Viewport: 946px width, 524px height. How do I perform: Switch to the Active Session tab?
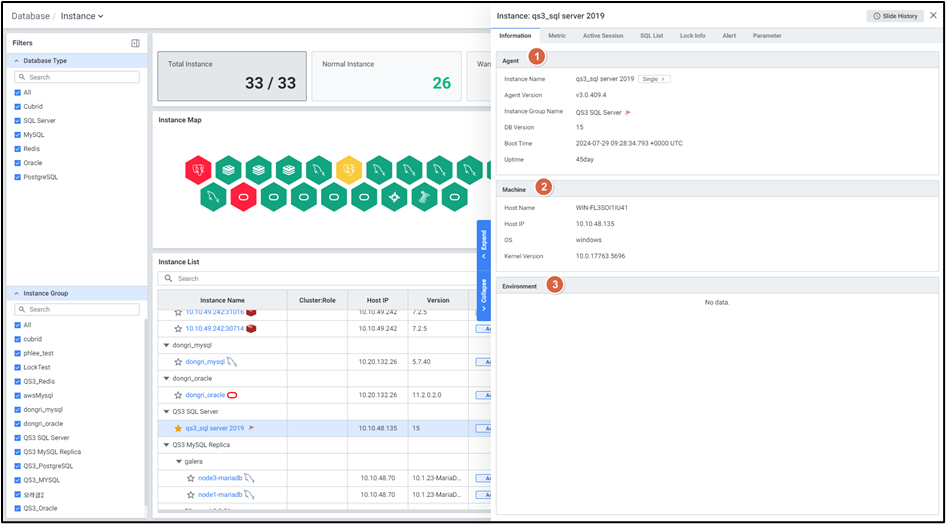(602, 36)
